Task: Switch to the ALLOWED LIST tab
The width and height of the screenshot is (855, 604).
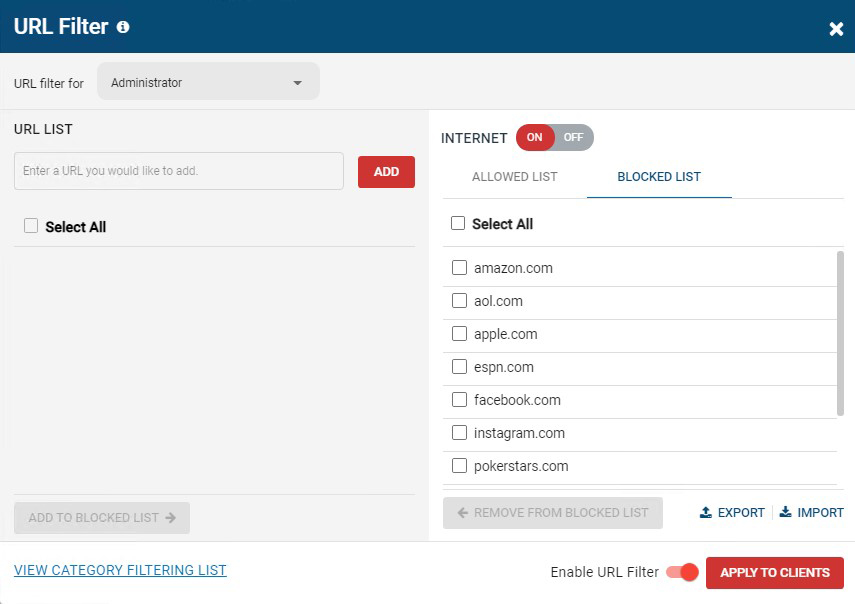Action: tap(514, 176)
